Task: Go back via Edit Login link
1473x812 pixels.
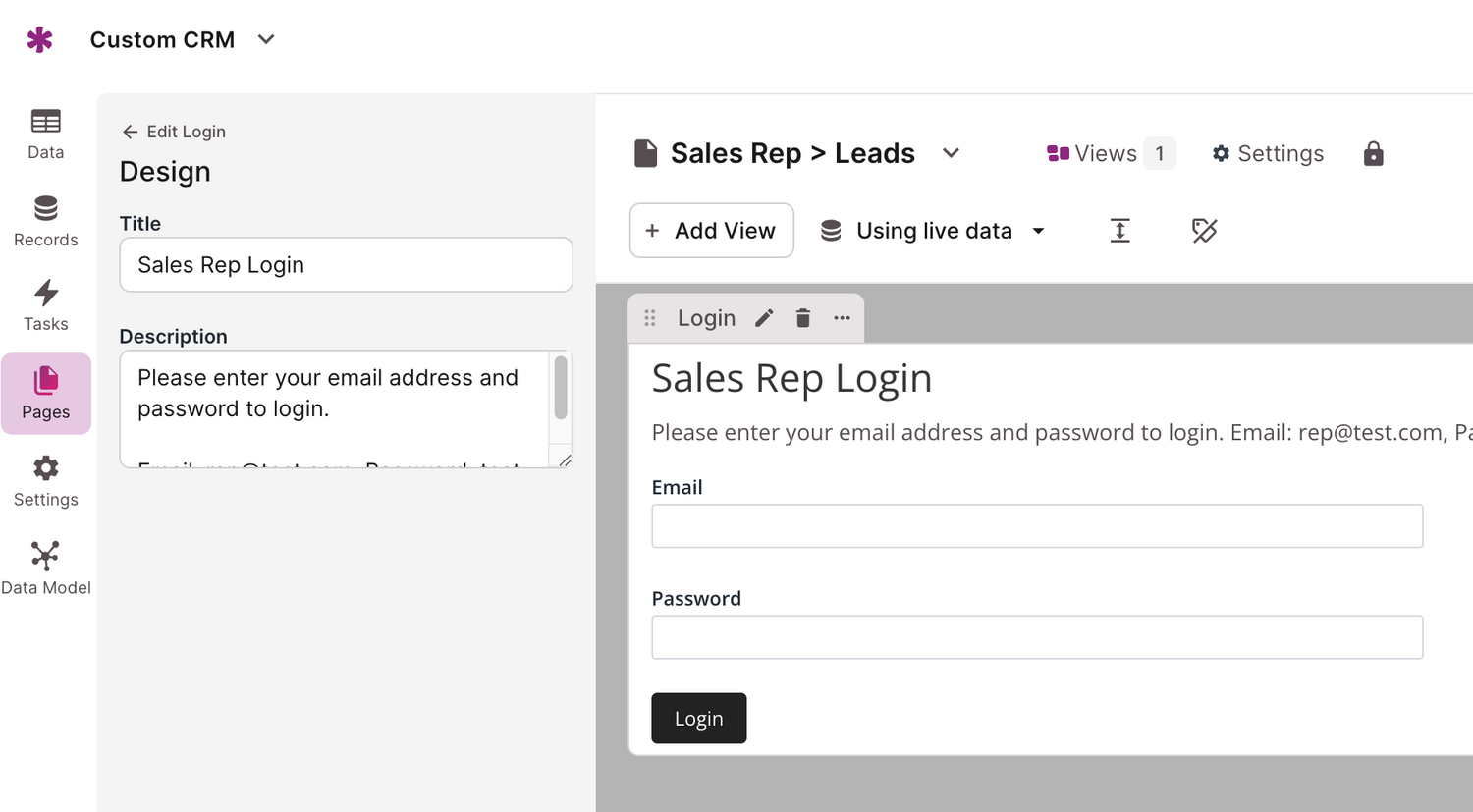Action: click(174, 132)
